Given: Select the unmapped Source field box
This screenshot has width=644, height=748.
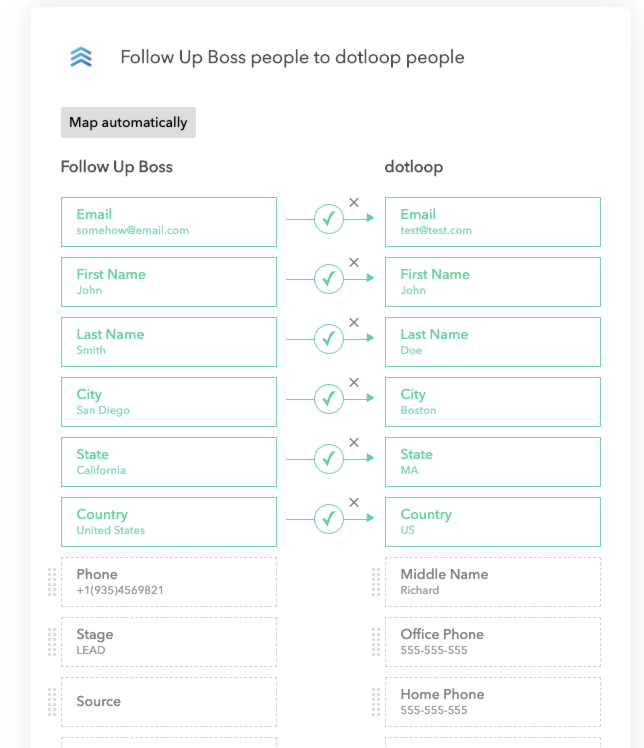Looking at the screenshot, I should [x=168, y=702].
